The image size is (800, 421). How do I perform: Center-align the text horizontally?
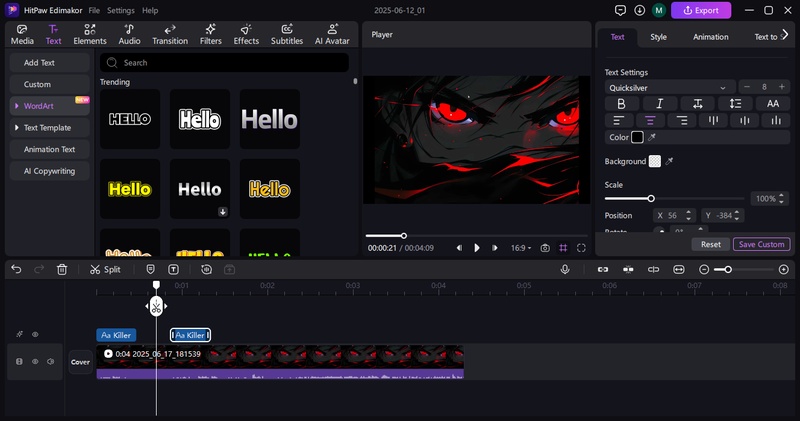(651, 120)
